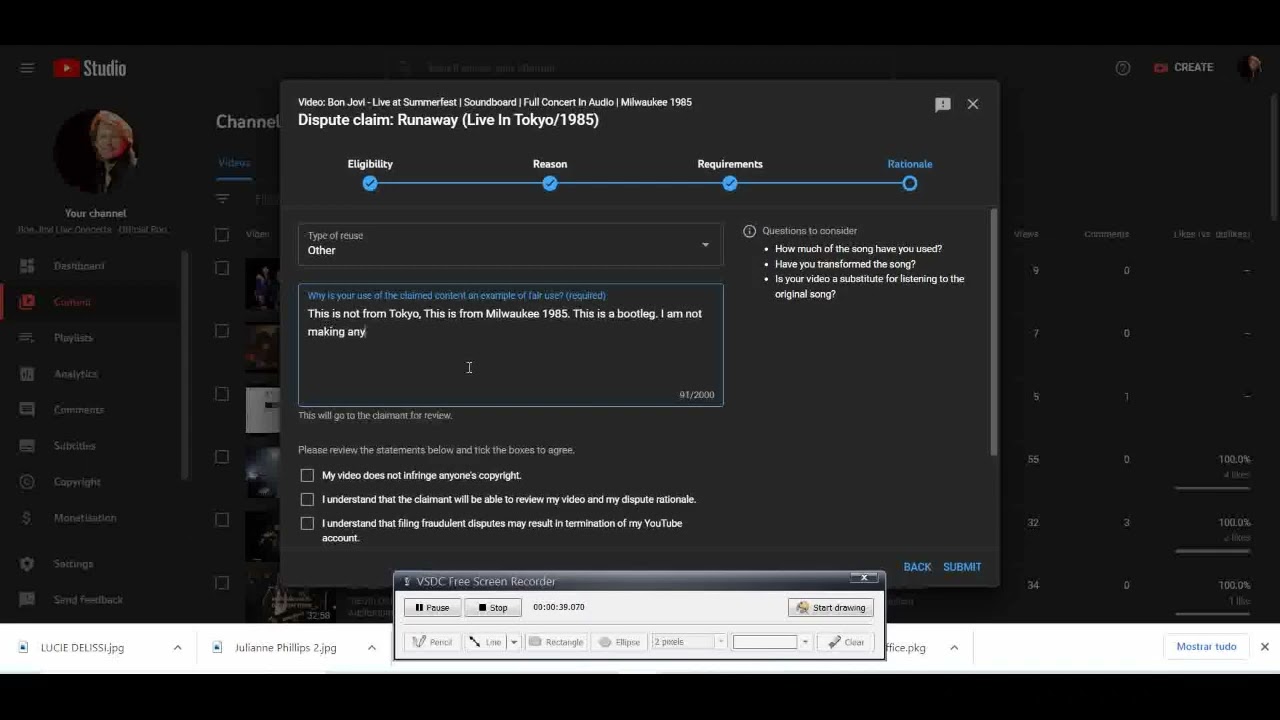Click Mostrar tudo in downloads bar

pyautogui.click(x=1206, y=647)
